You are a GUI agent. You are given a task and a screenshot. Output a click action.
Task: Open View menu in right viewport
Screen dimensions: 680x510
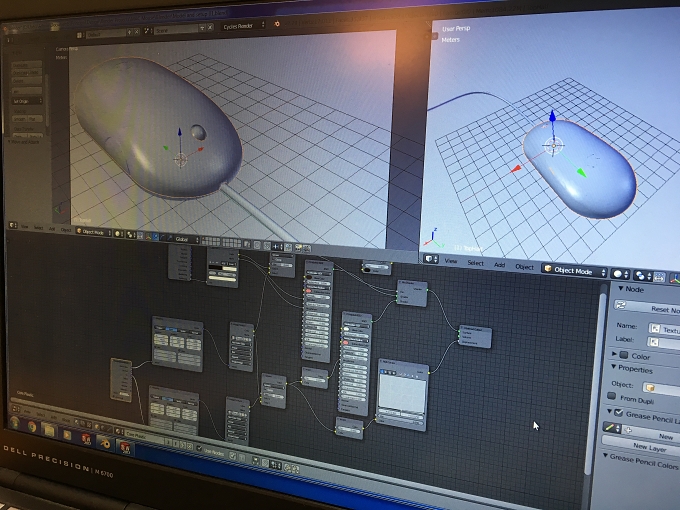click(451, 261)
